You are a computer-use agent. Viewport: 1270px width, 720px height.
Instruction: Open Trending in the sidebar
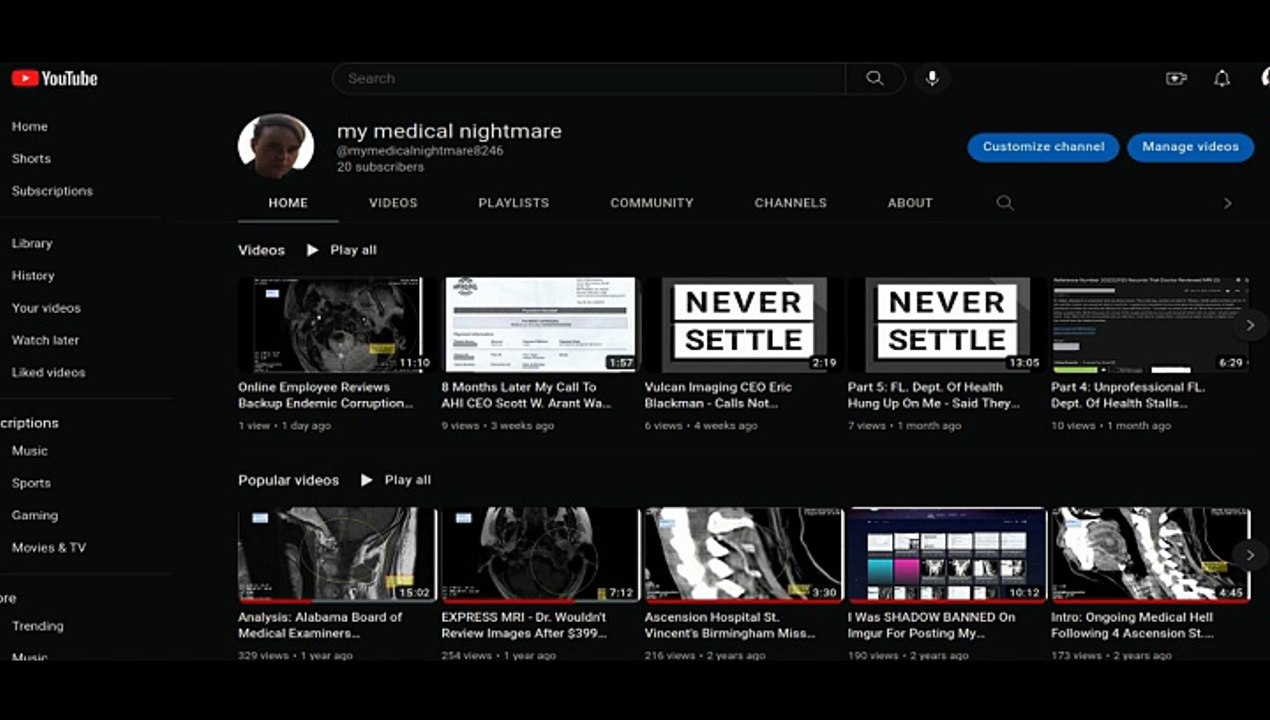[x=38, y=626]
